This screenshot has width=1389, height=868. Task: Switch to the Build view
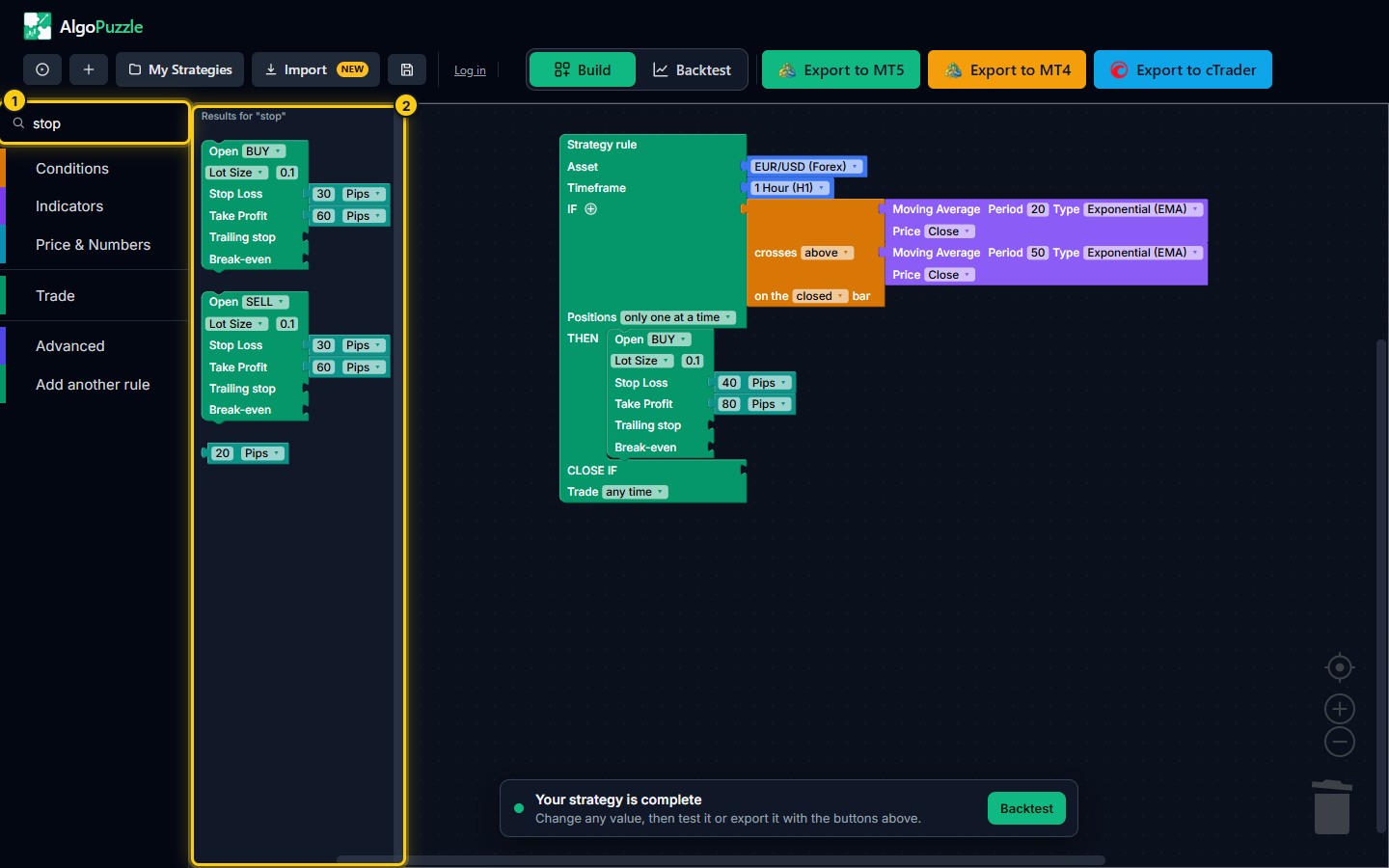coord(583,69)
